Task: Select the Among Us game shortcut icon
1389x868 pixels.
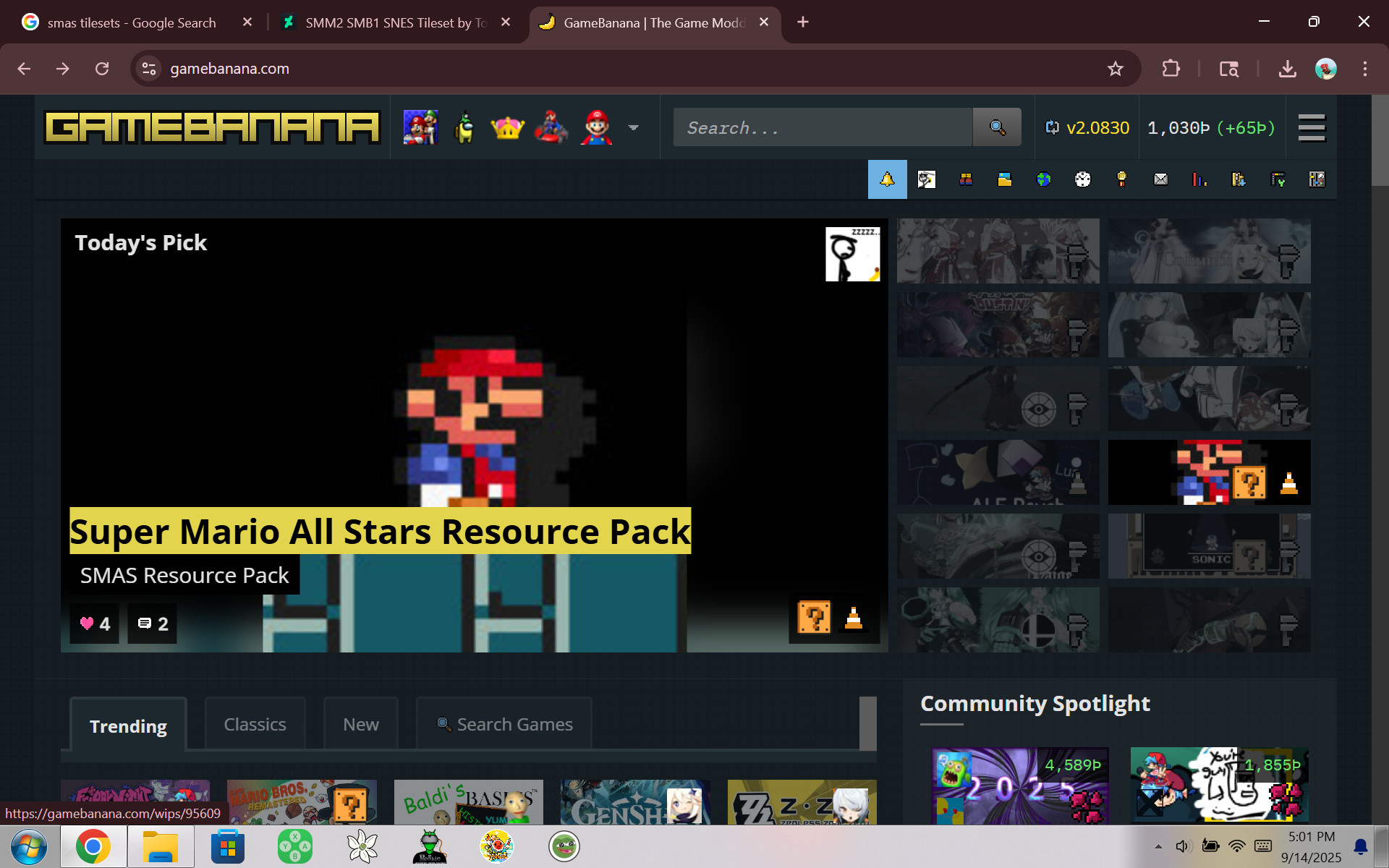Action: click(464, 127)
